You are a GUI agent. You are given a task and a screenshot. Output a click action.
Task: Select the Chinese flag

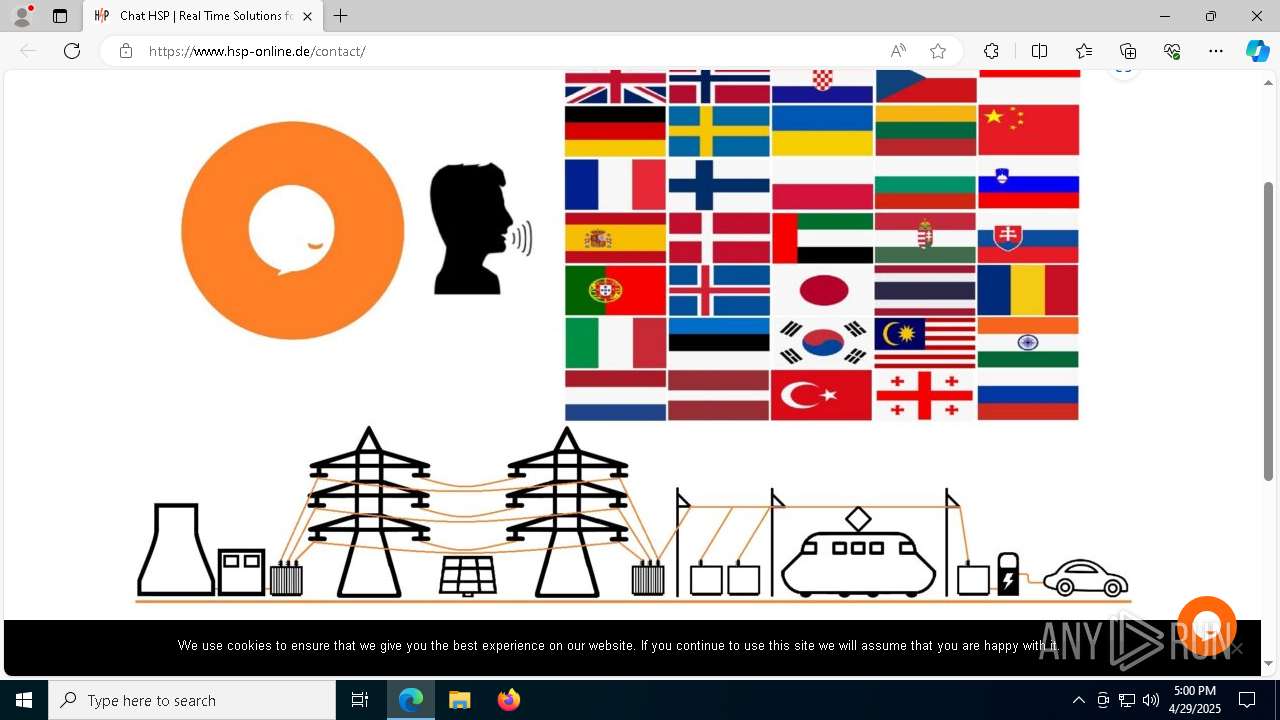click(1028, 131)
